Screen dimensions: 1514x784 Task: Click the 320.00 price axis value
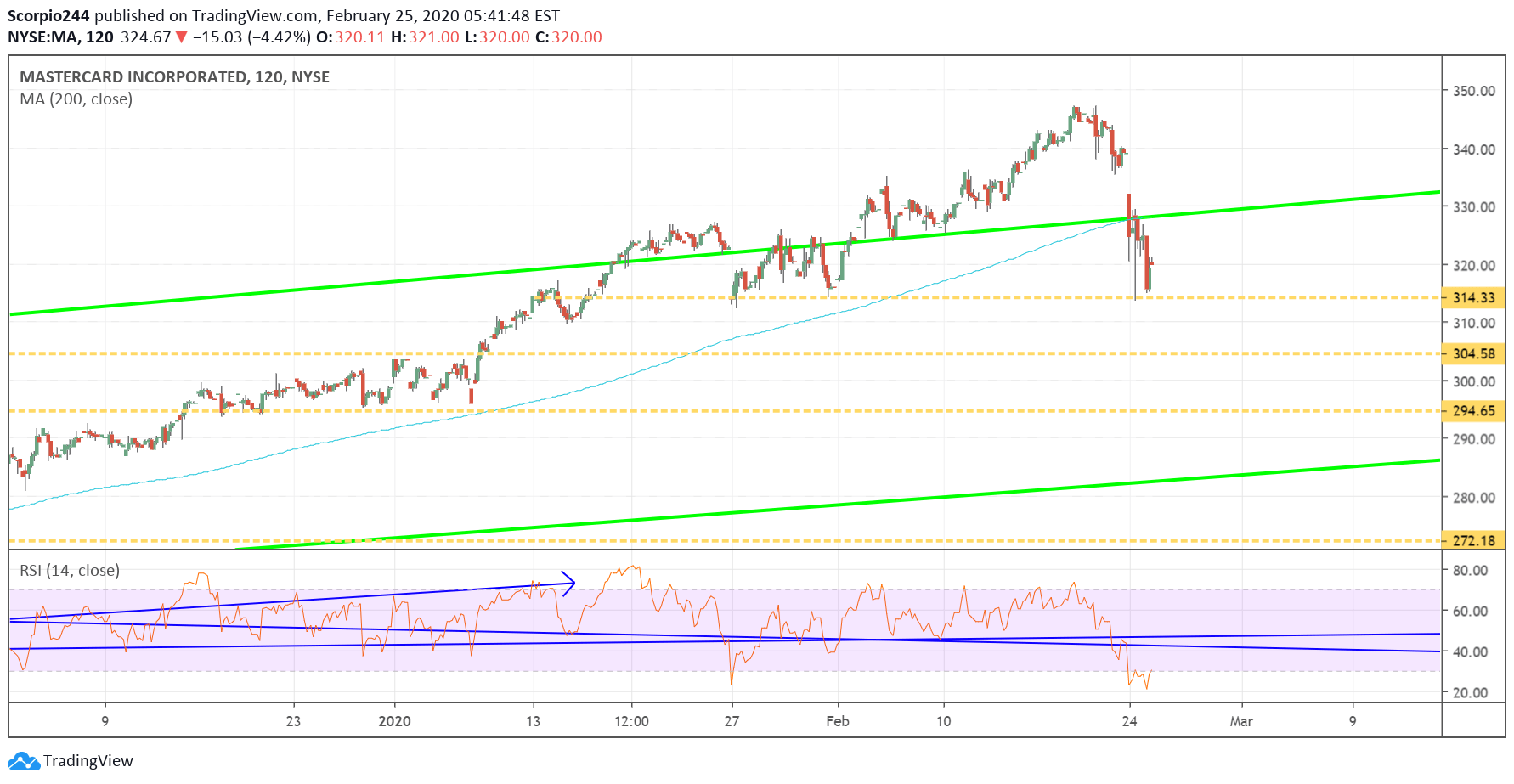coord(1474,266)
